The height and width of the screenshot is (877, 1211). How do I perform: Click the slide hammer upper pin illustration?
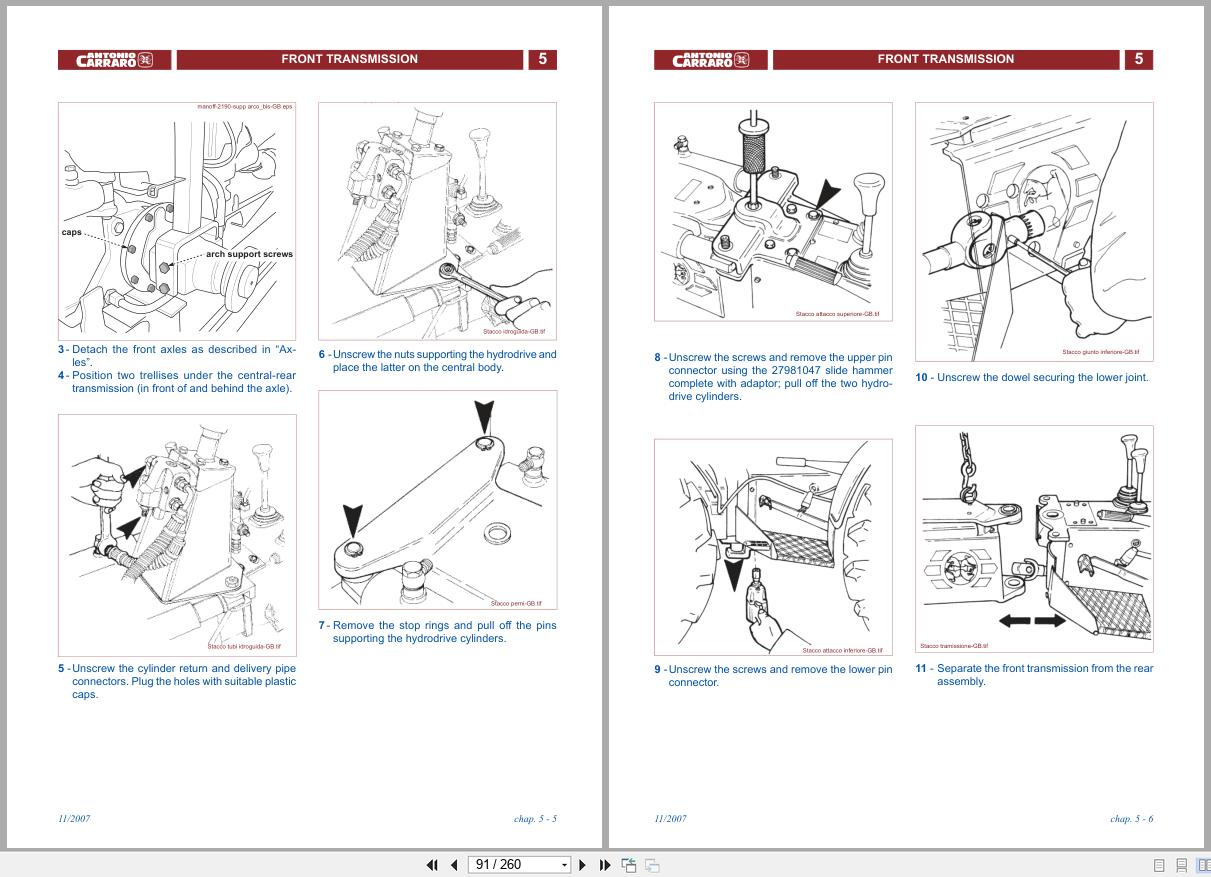773,211
